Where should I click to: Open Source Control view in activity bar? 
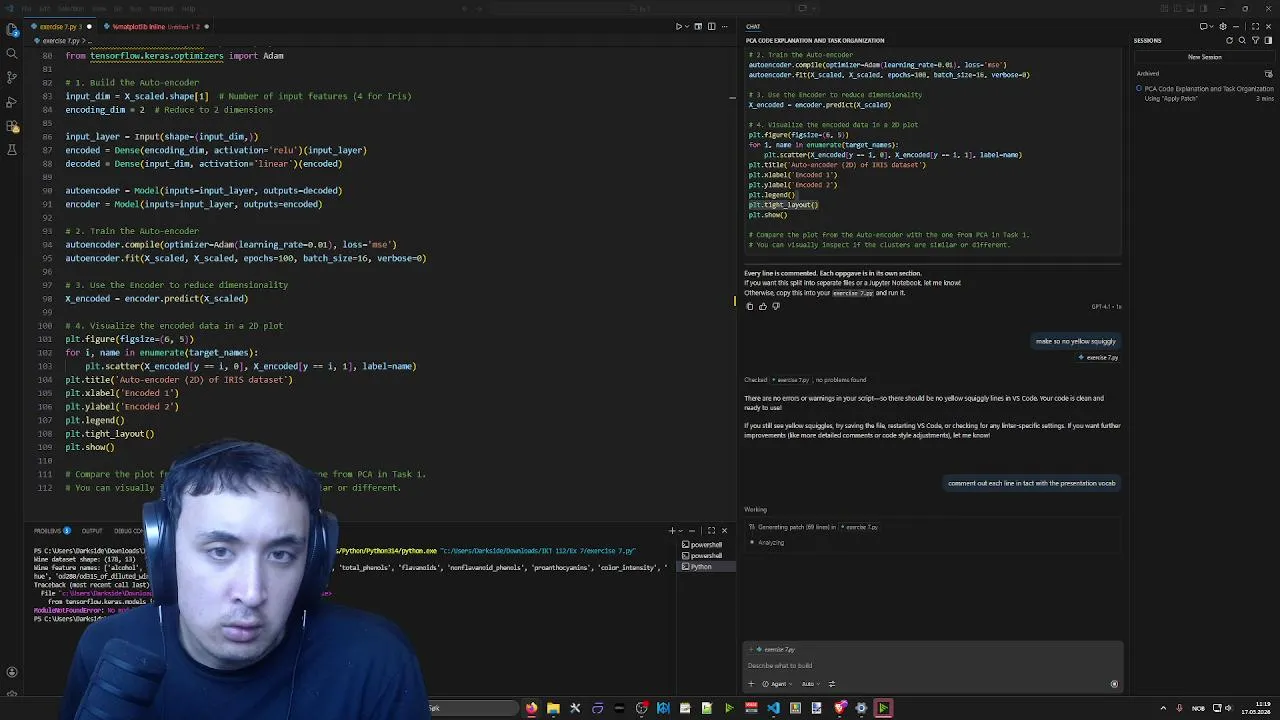12,77
